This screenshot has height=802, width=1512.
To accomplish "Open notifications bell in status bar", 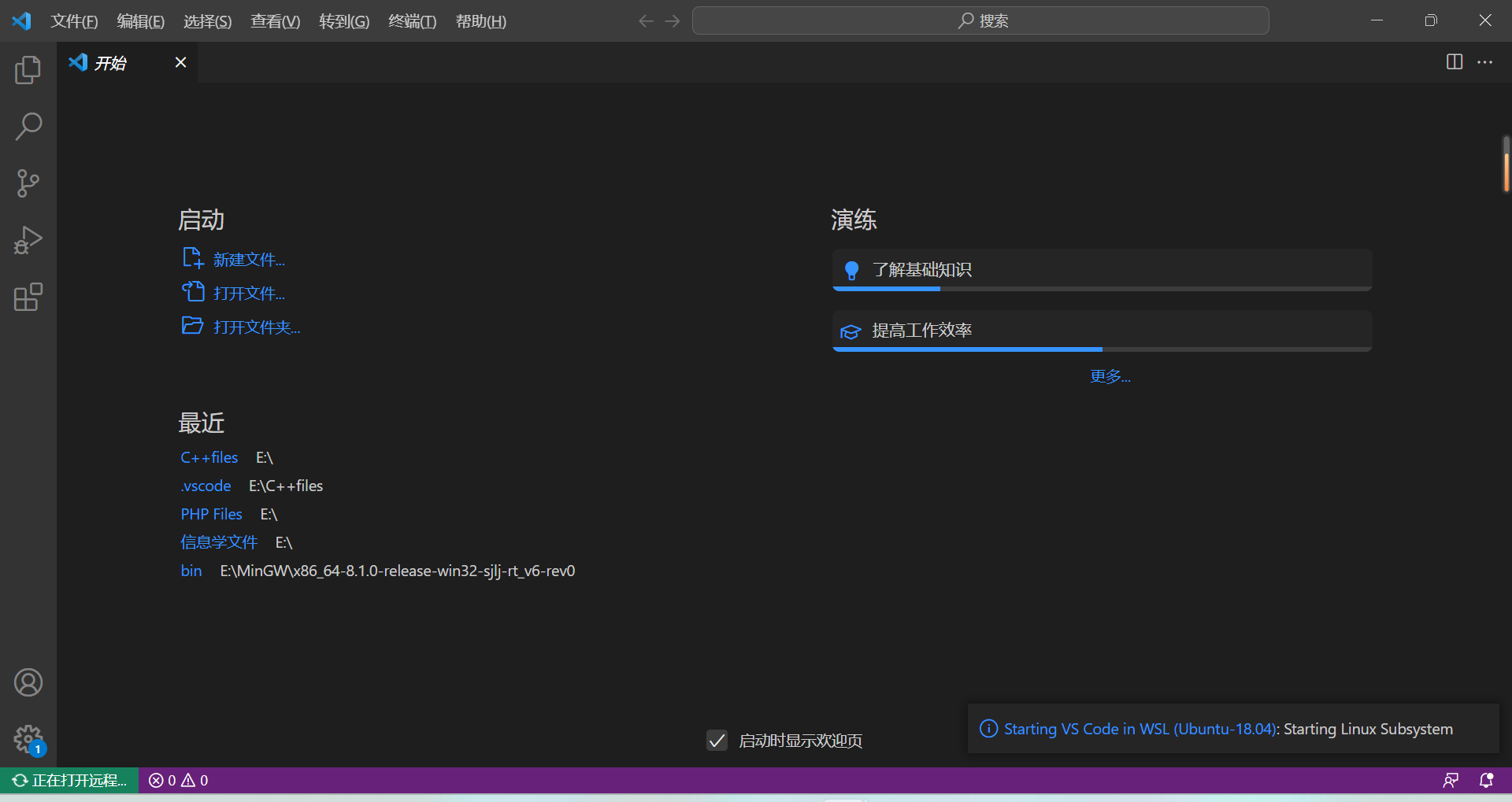I will pyautogui.click(x=1487, y=780).
